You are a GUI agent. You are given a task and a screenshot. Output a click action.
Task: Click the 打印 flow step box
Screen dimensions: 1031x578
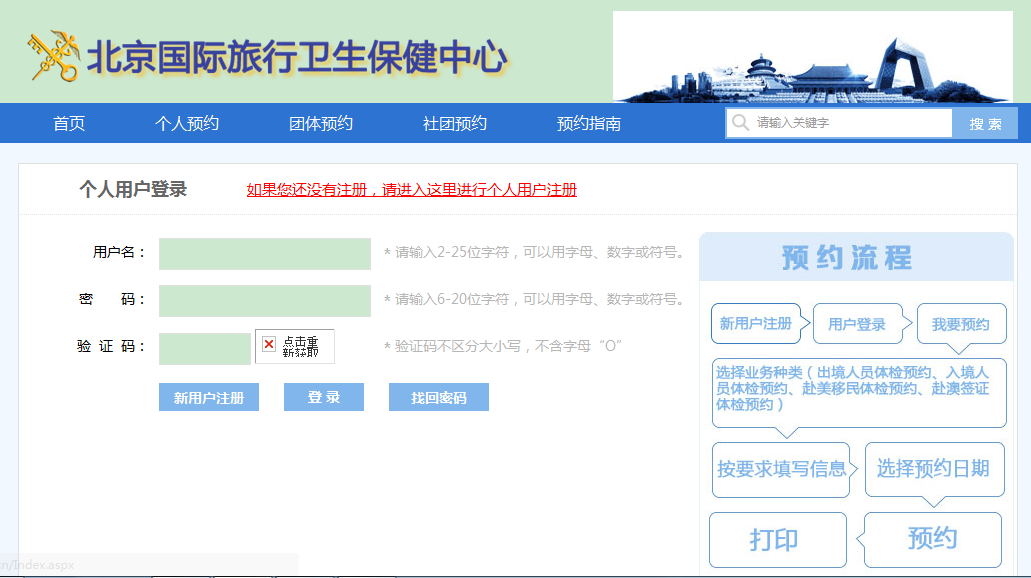pos(778,540)
